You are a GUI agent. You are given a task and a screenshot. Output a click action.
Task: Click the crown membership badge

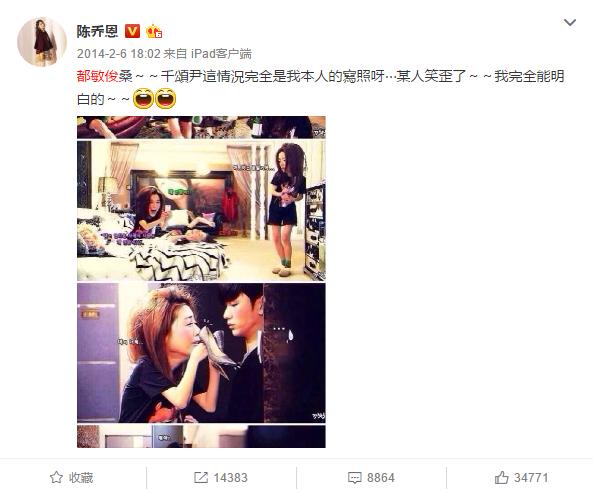tap(154, 31)
